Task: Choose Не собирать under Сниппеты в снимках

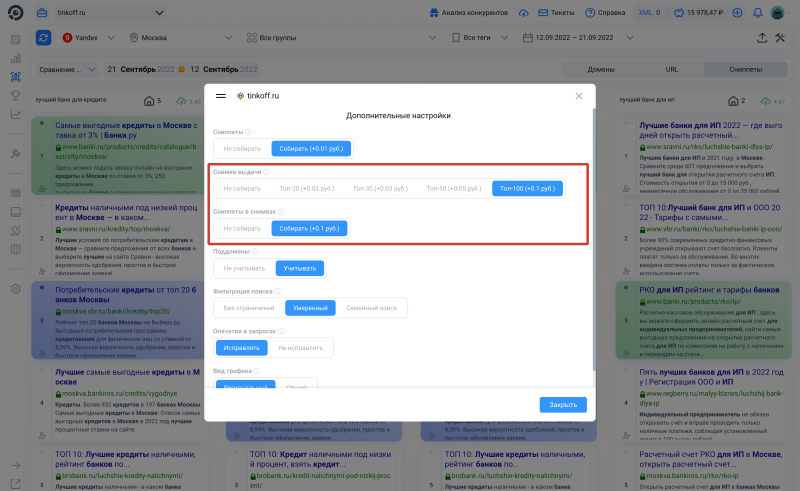Action: pos(242,228)
